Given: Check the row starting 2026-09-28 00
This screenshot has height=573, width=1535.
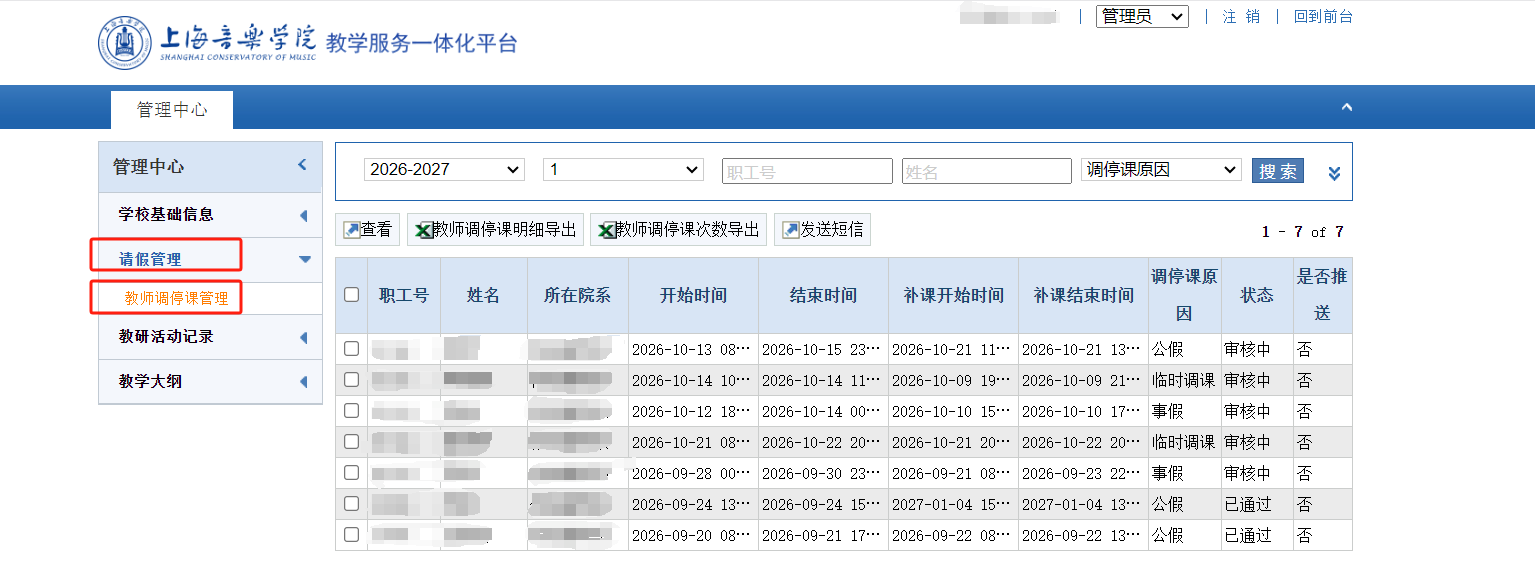Looking at the screenshot, I should (351, 473).
